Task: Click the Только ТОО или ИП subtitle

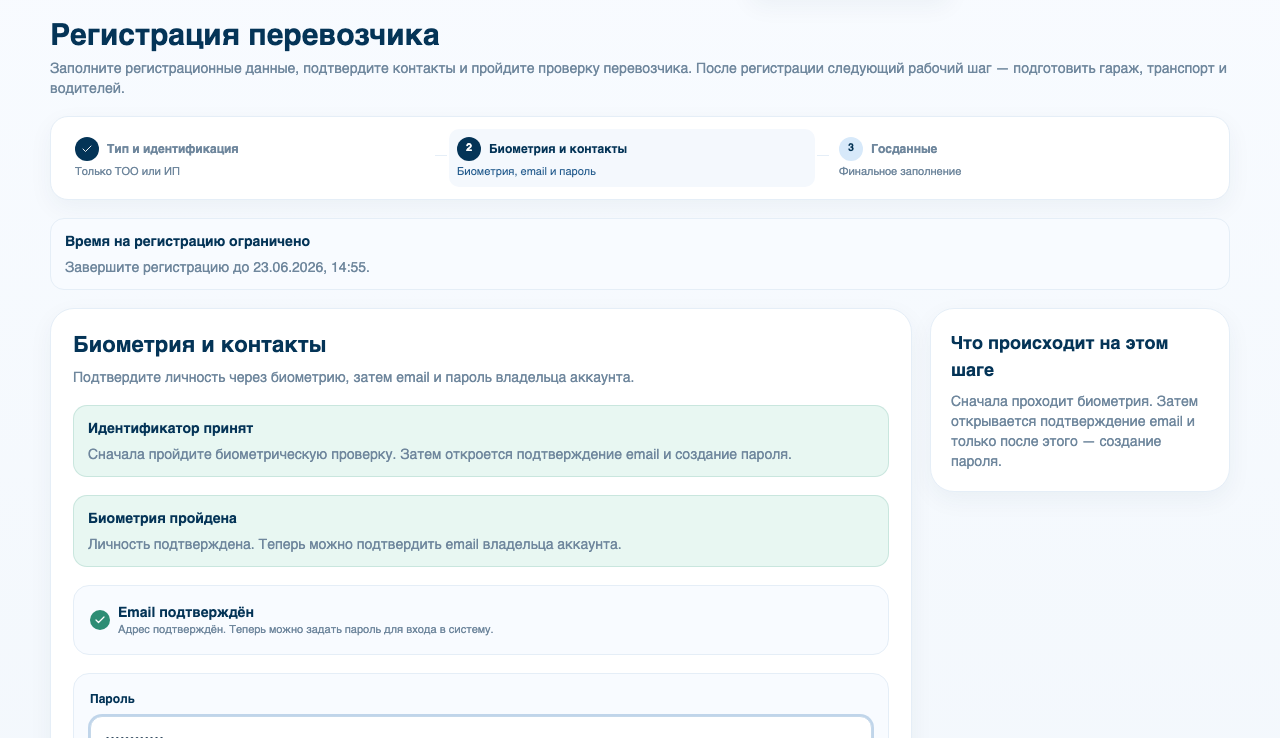Action: [x=127, y=171]
